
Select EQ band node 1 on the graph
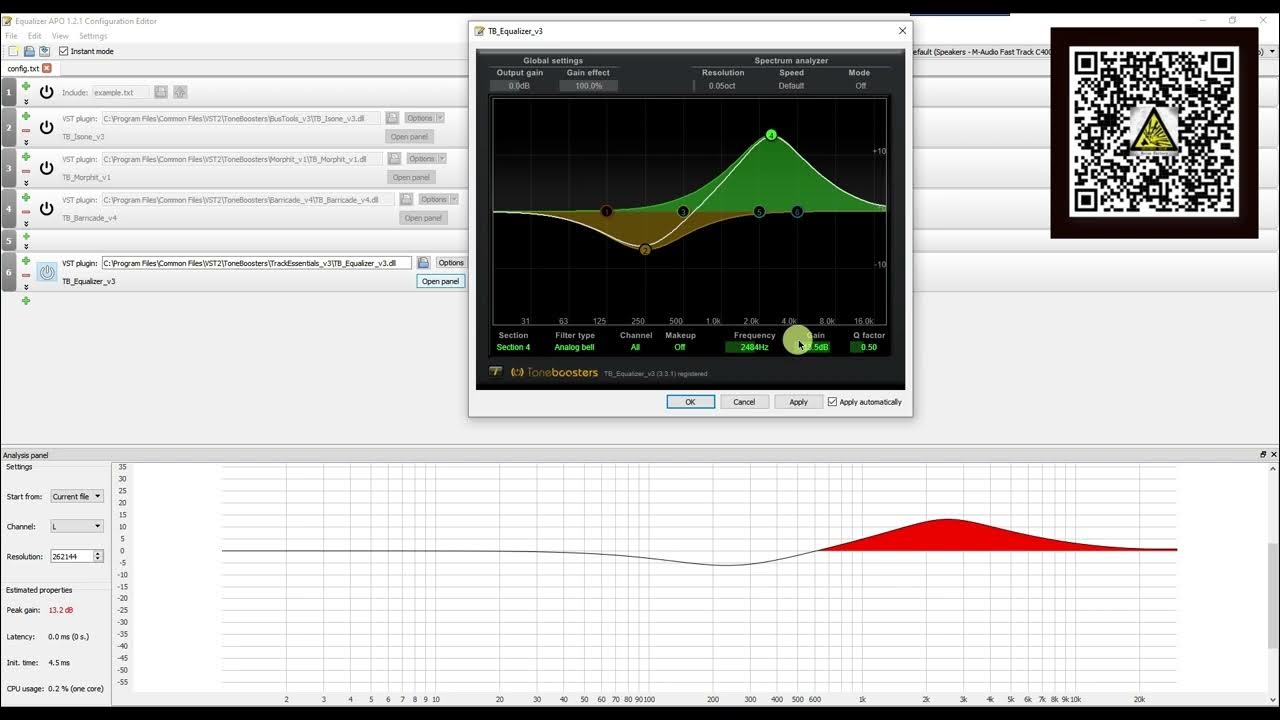606,211
